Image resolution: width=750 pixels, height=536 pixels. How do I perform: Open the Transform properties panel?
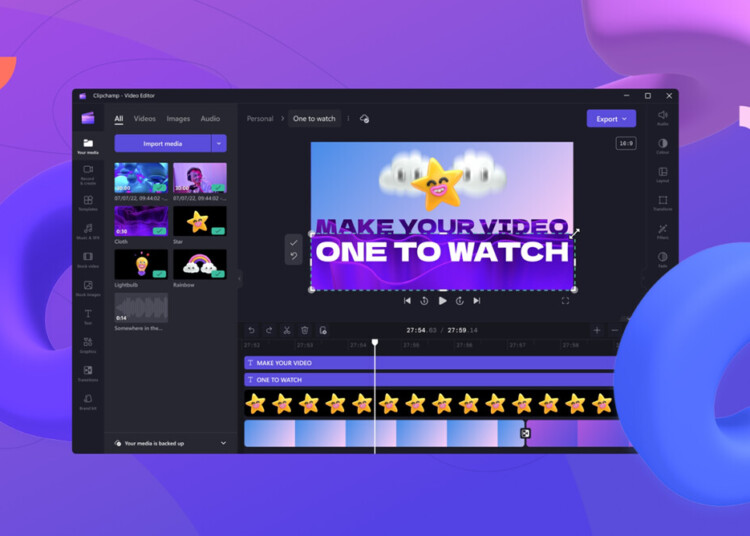tap(662, 203)
